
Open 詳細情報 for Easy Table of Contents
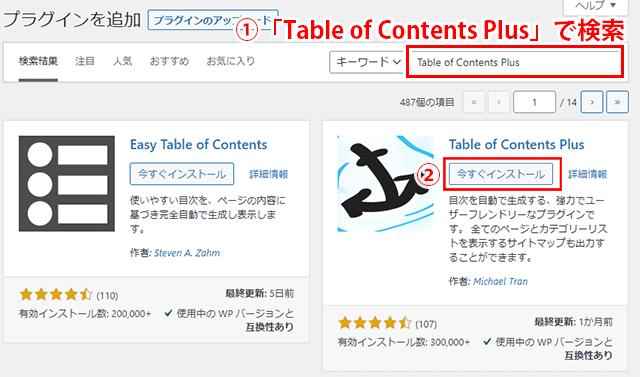click(269, 174)
